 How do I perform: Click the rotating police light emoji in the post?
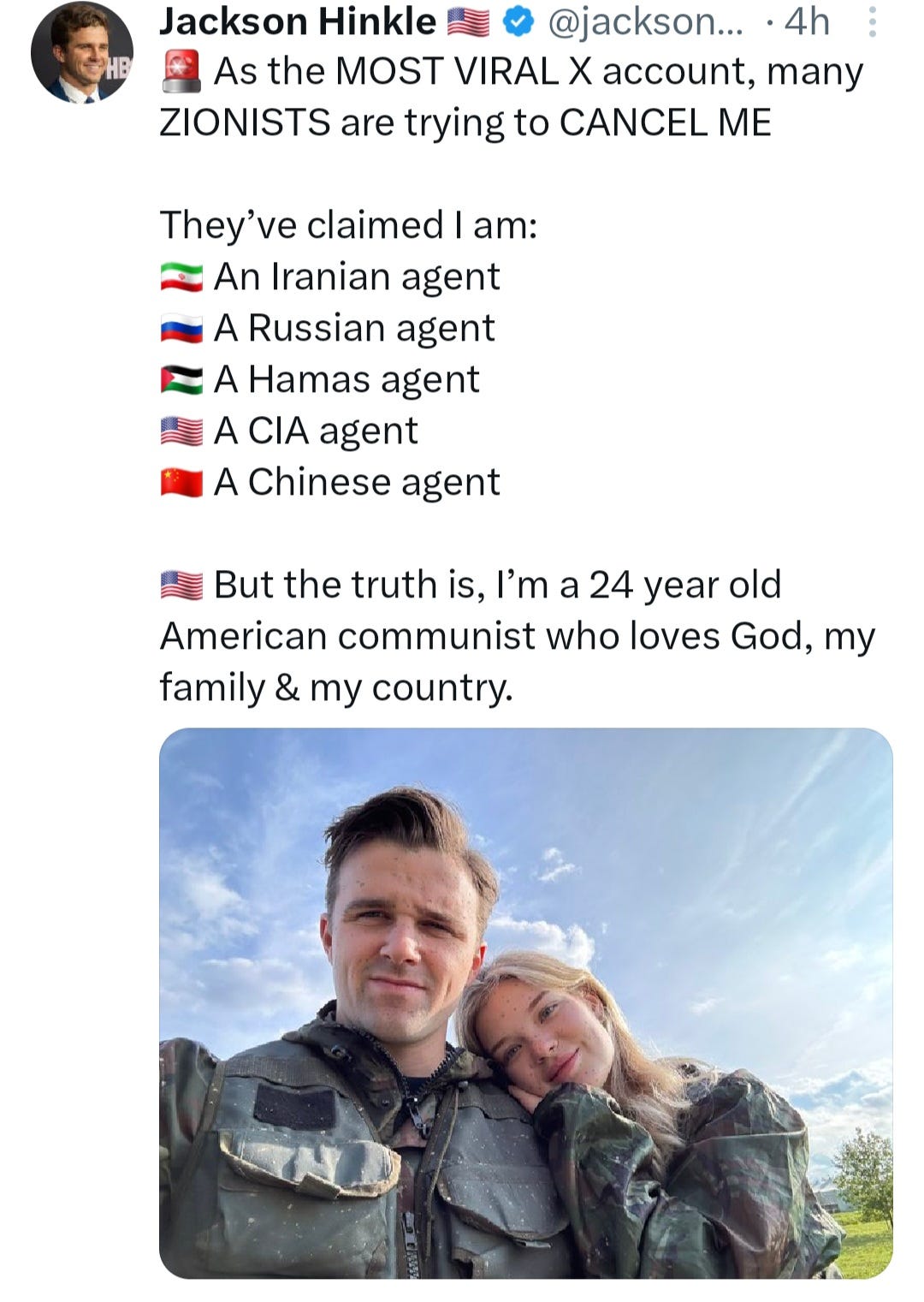(x=182, y=70)
